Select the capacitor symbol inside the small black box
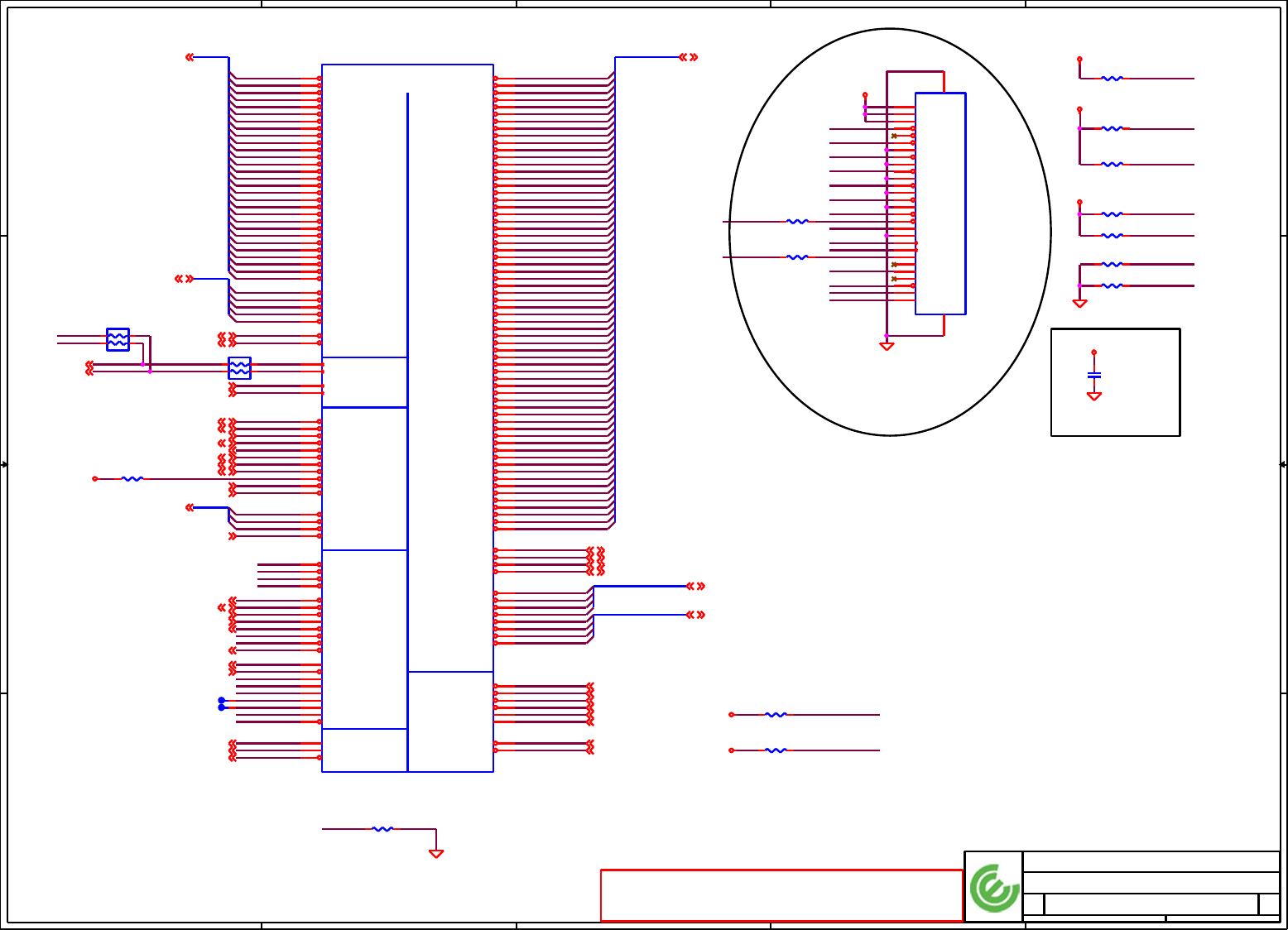 tap(1094, 376)
